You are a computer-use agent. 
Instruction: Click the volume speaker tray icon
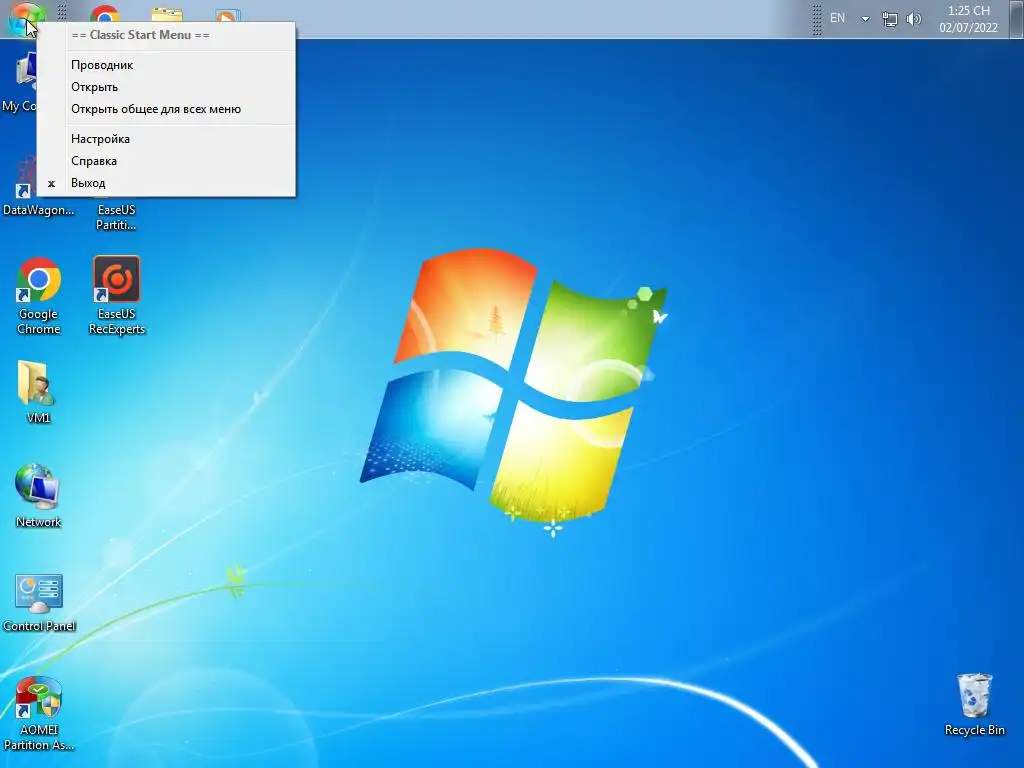click(x=914, y=19)
